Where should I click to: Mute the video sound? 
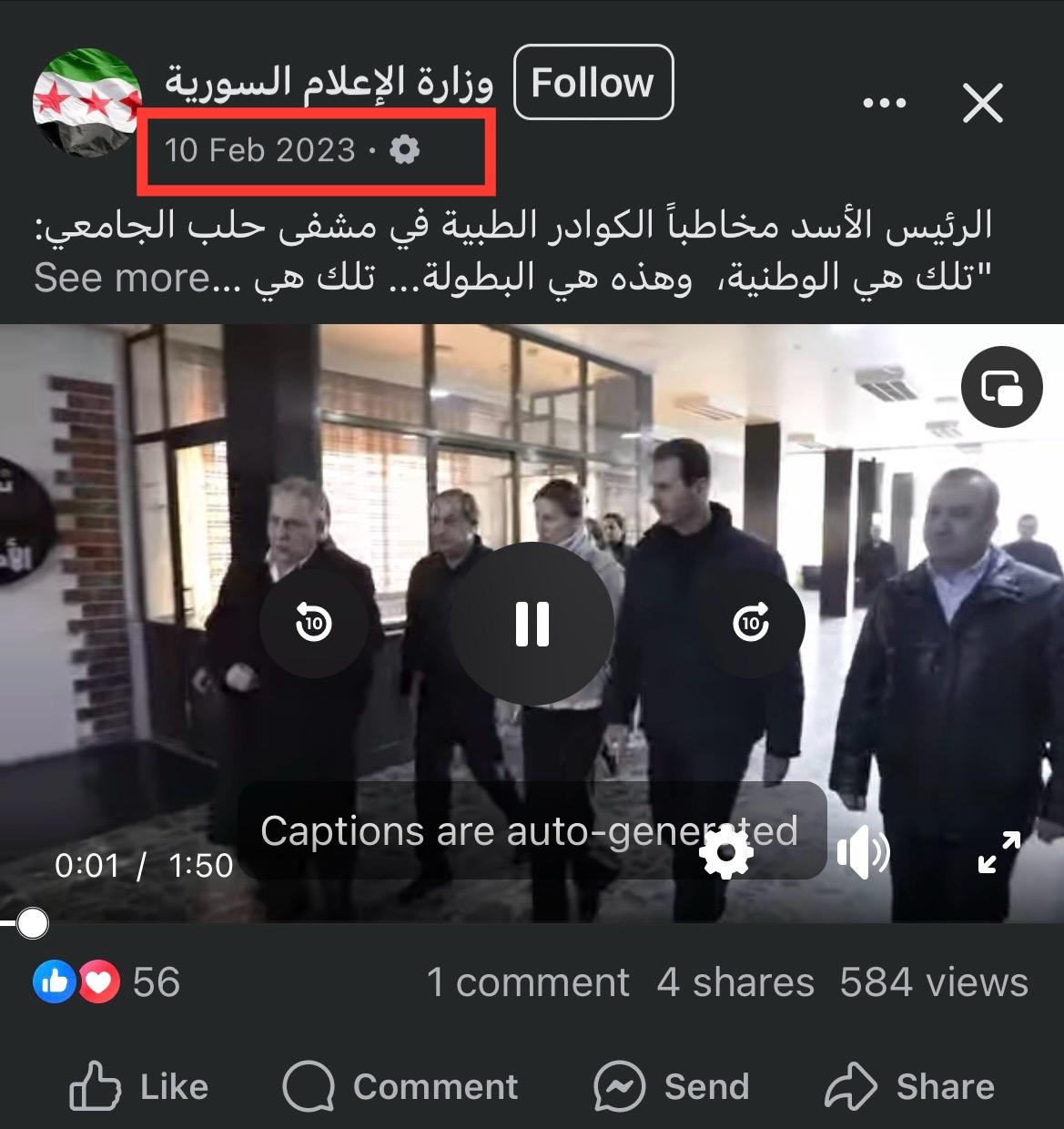[862, 854]
